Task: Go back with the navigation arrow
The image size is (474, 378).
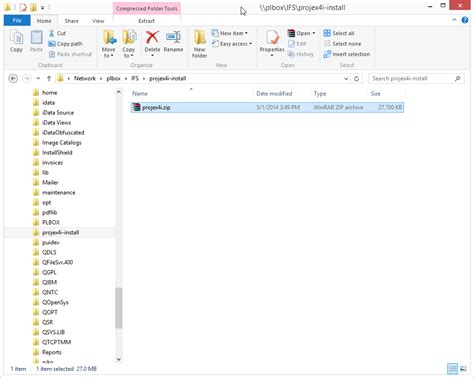Action: click(x=13, y=79)
